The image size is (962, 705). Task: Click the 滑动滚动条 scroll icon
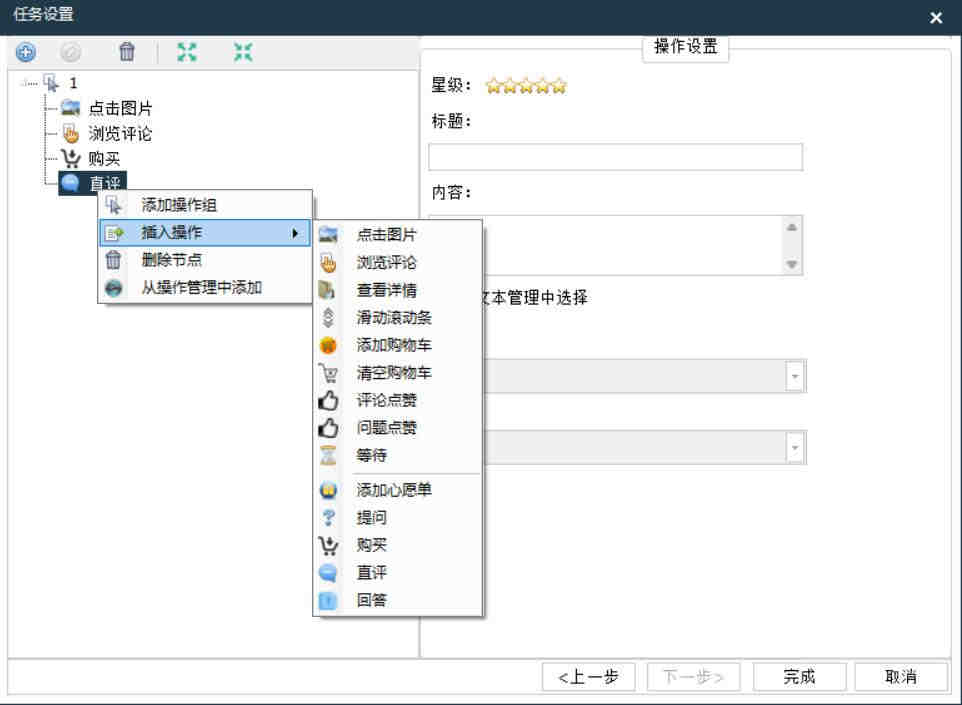(328, 318)
